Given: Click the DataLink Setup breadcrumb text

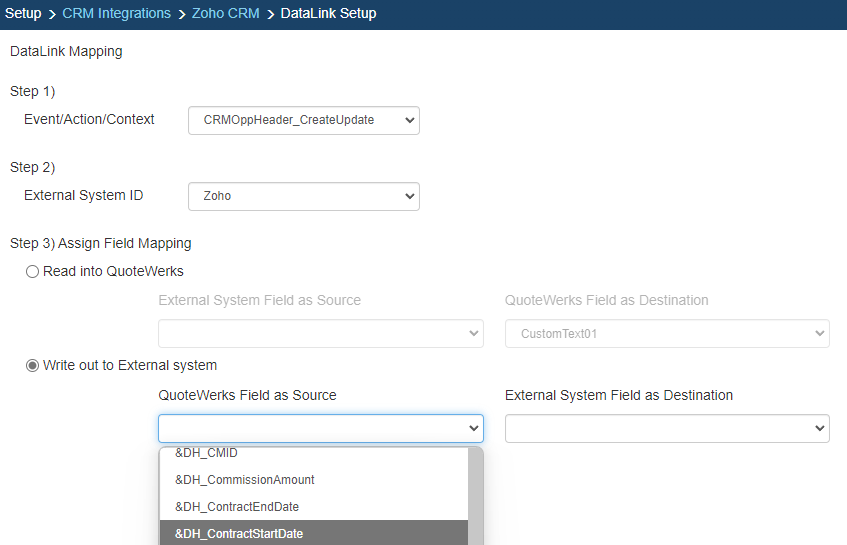Looking at the screenshot, I should pyautogui.click(x=328, y=14).
